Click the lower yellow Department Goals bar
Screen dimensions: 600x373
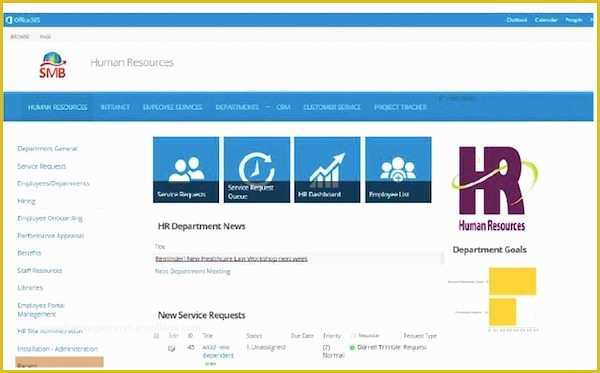point(502,312)
